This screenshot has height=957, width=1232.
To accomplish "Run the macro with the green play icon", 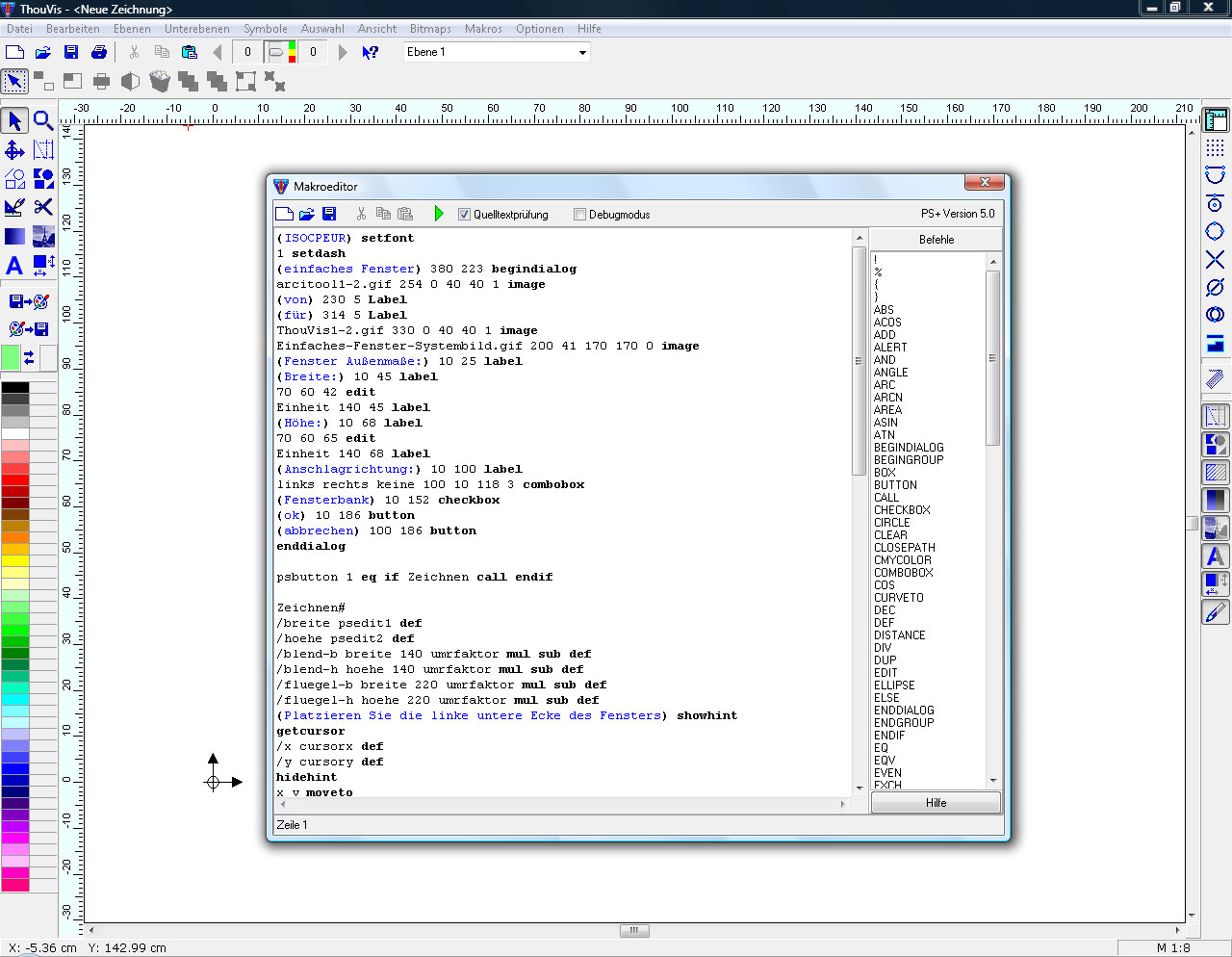I will (439, 214).
